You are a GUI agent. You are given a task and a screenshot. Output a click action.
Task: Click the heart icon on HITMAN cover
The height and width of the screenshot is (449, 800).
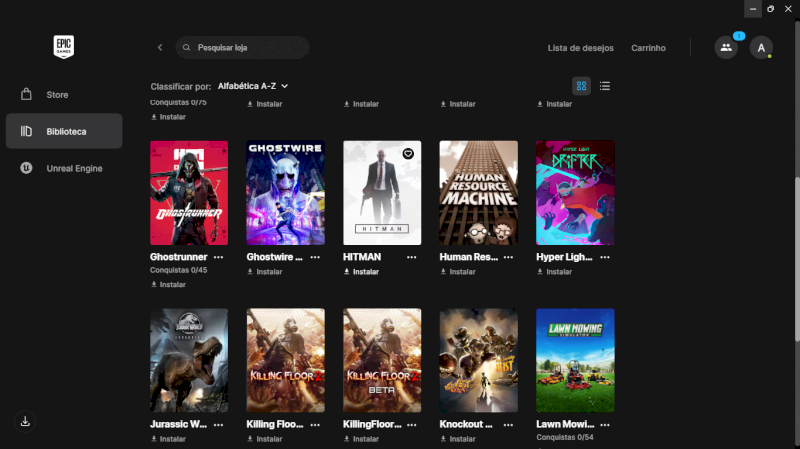tap(408, 153)
